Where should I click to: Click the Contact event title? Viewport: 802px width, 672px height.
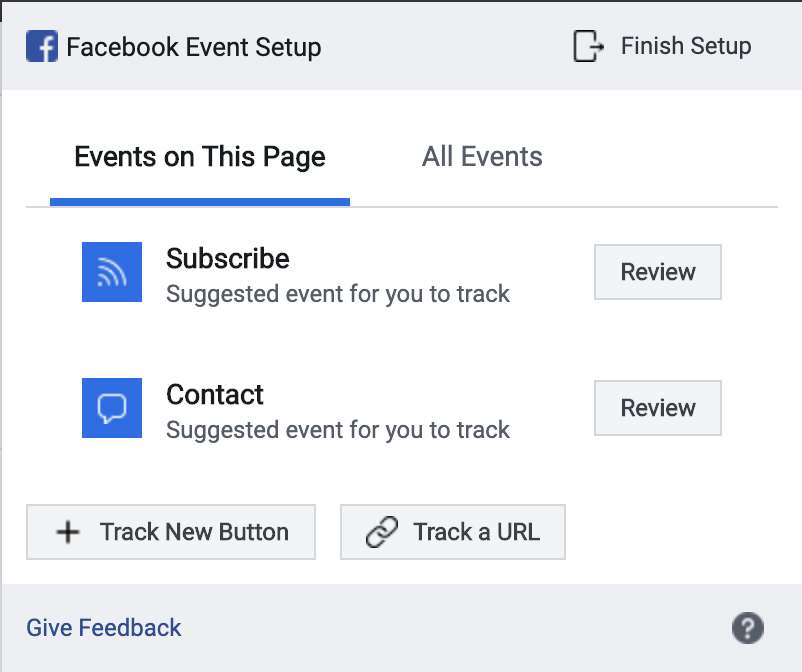(x=215, y=394)
